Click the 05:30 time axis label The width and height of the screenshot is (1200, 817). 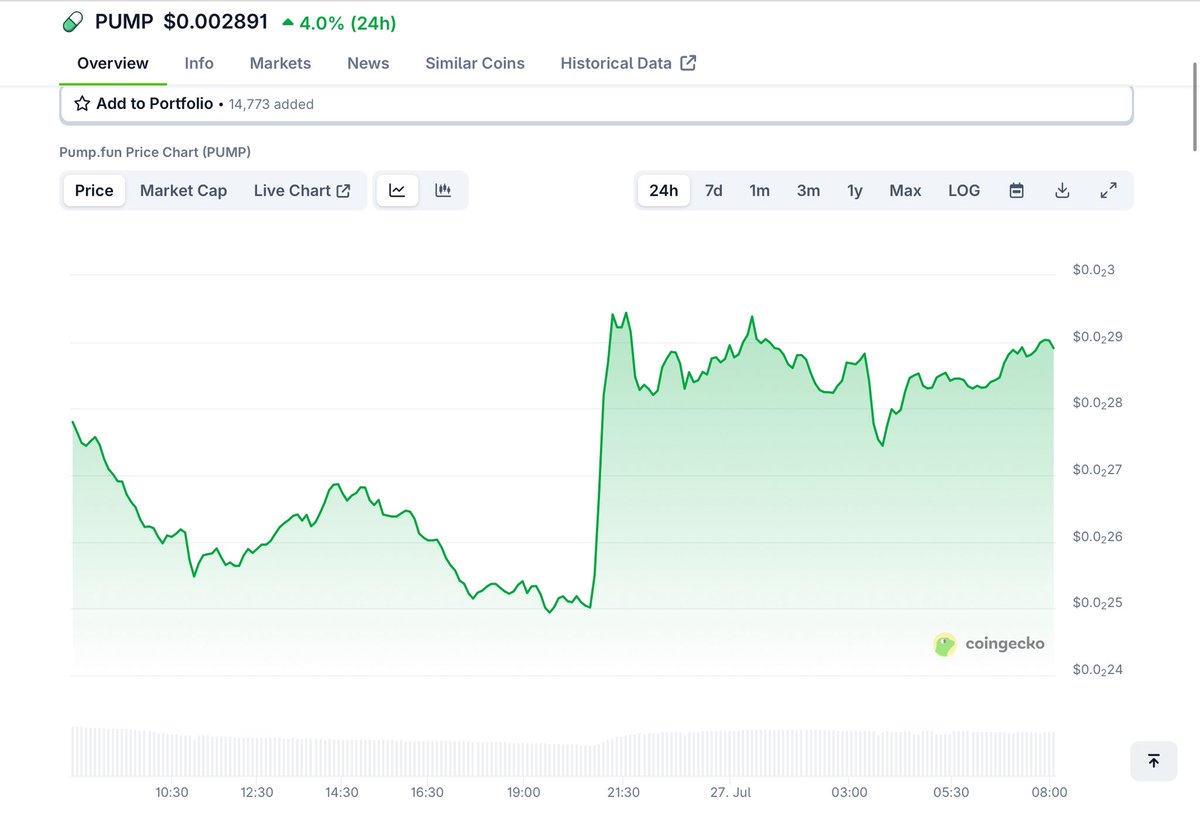point(951,792)
